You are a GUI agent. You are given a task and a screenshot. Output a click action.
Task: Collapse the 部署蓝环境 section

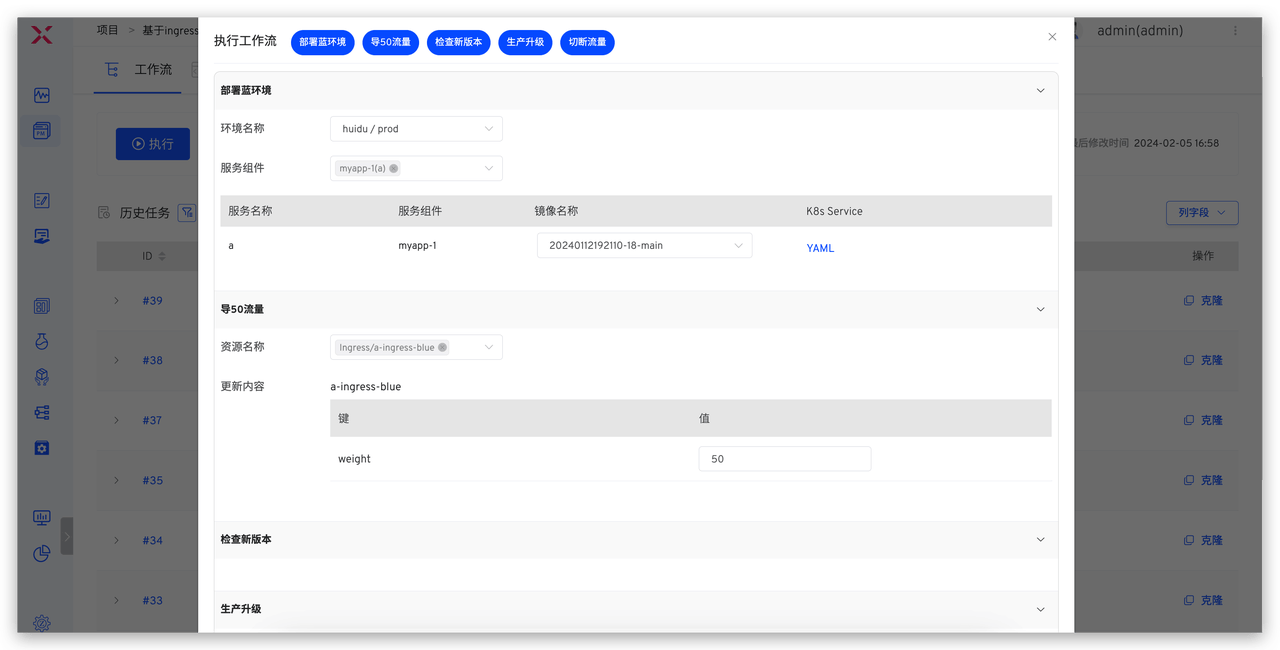pos(1040,91)
